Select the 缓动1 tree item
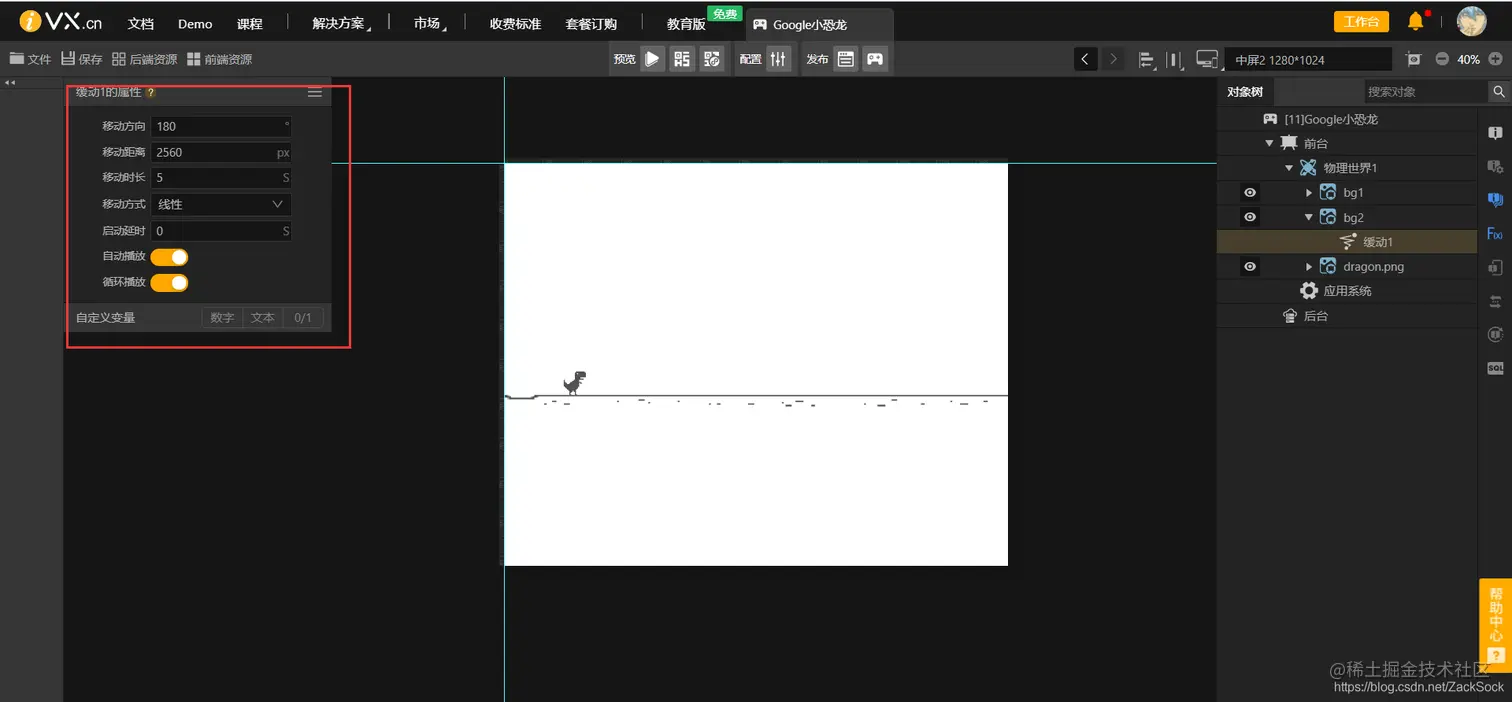 [x=1346, y=242]
